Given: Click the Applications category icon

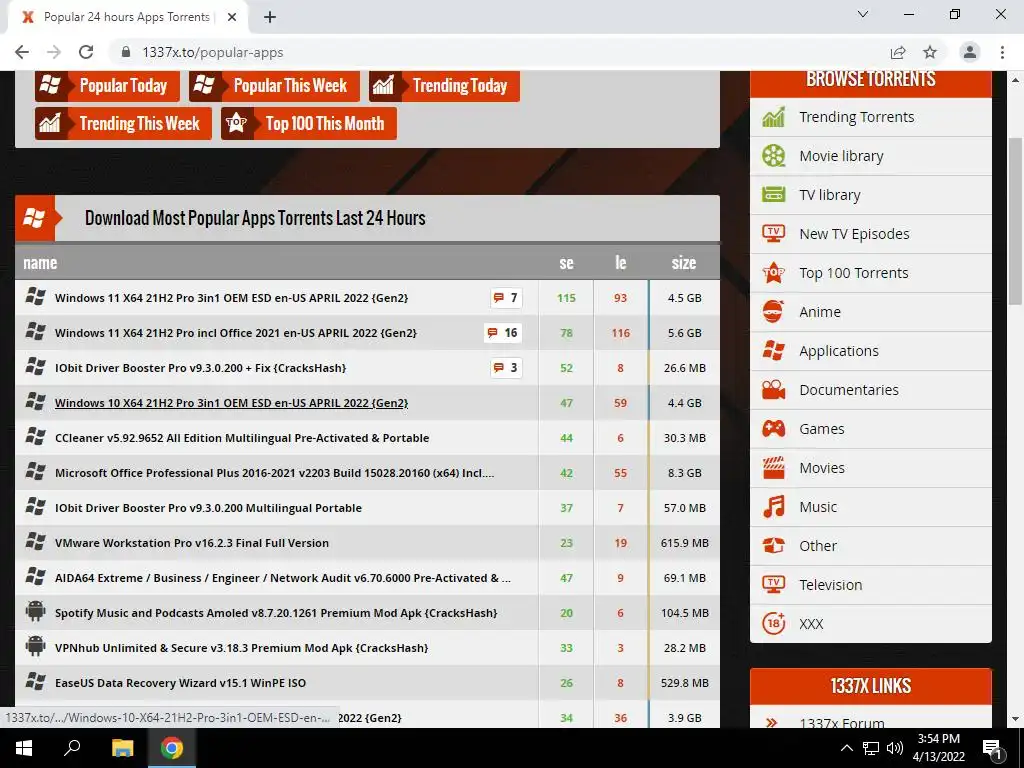Looking at the screenshot, I should (773, 351).
